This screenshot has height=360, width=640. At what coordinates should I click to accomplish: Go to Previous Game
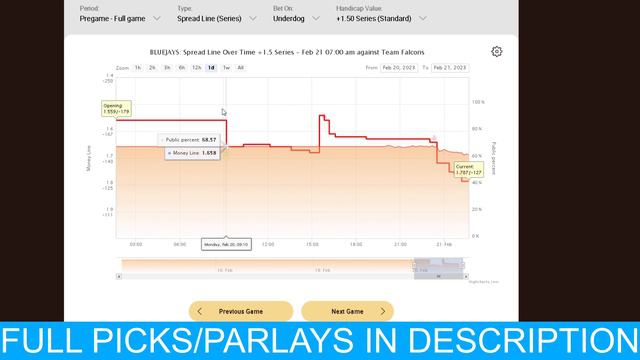coord(241,311)
